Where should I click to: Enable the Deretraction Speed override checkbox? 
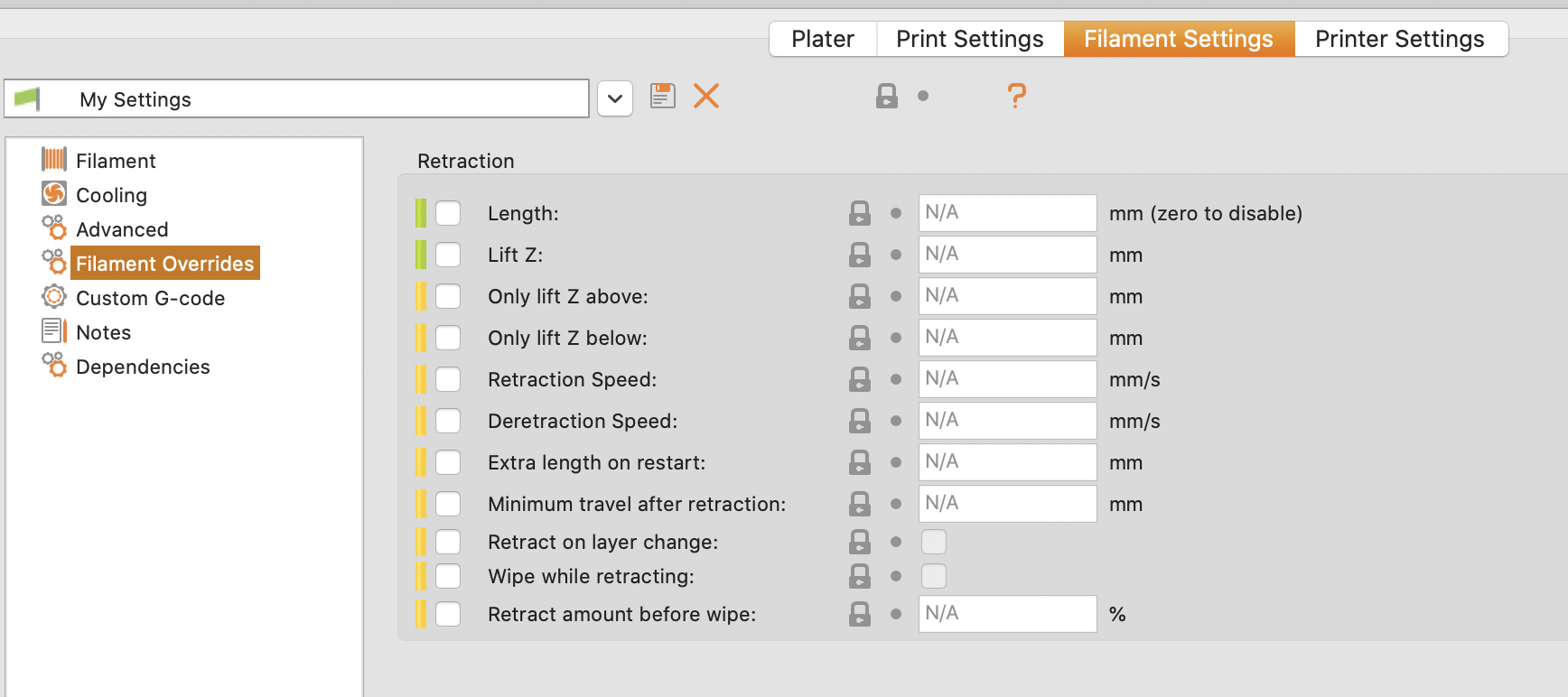(448, 421)
